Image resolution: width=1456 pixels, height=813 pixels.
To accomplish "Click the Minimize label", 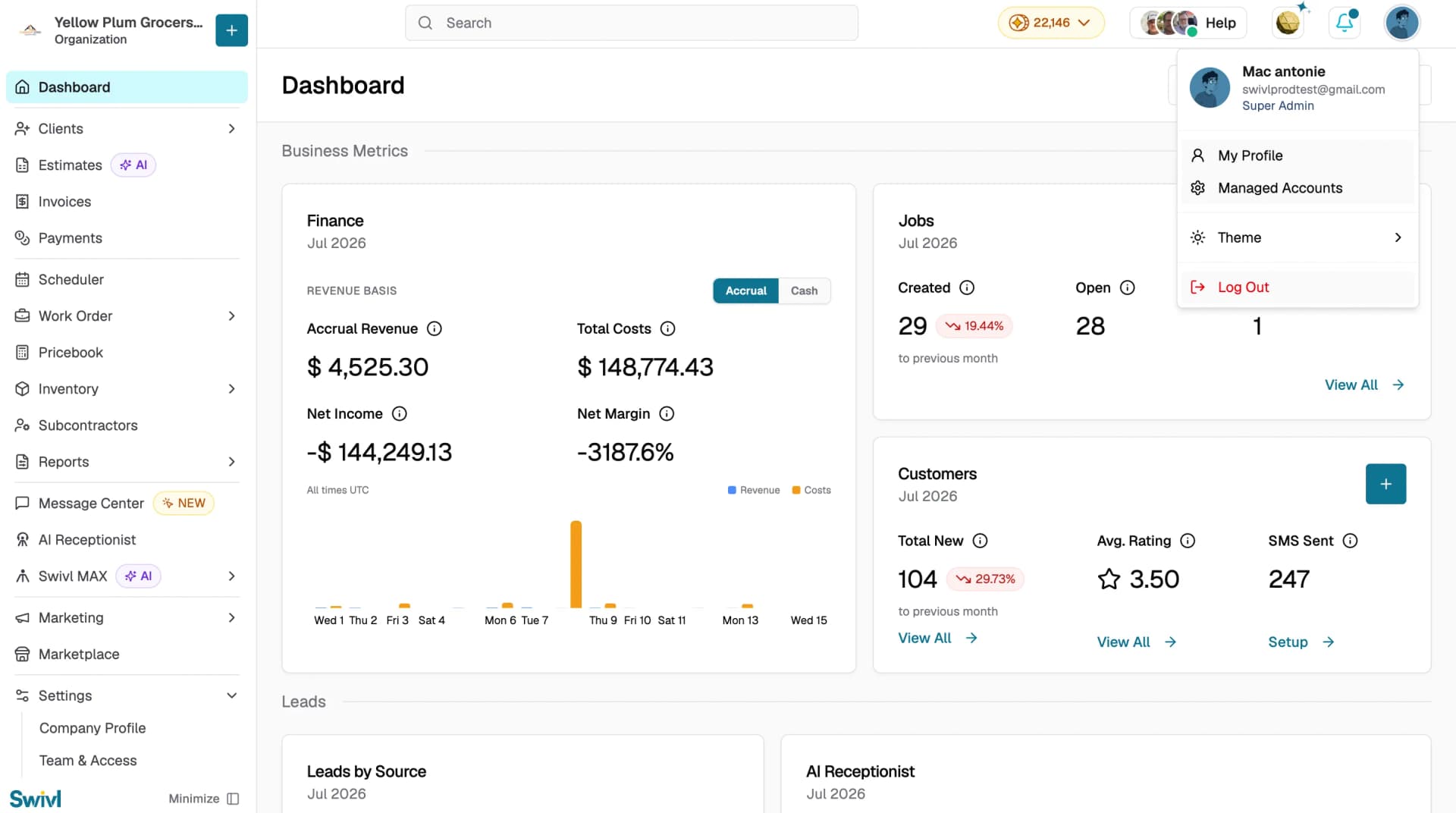I will 194,799.
